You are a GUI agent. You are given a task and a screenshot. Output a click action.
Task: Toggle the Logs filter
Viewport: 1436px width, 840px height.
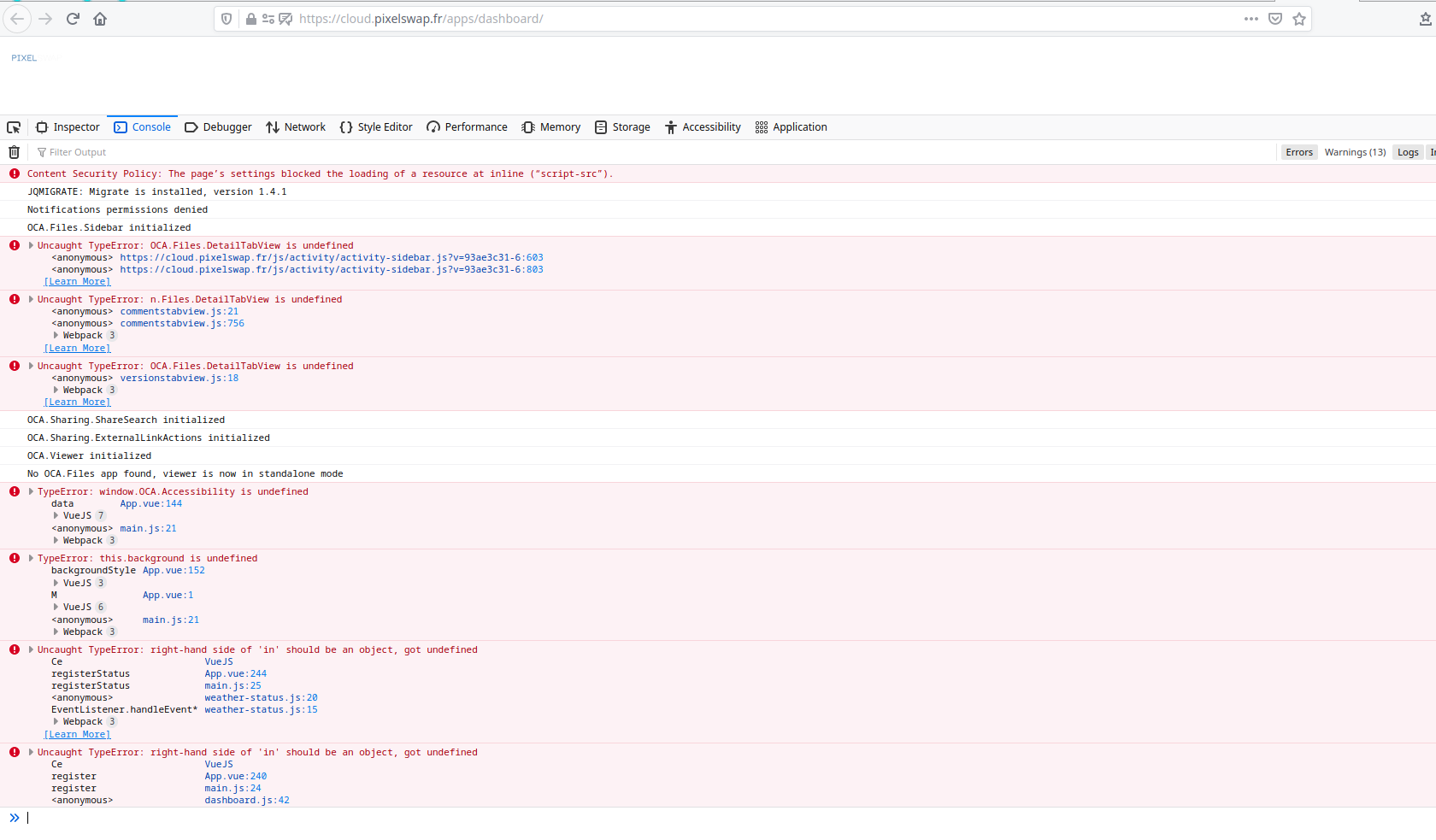[1408, 152]
